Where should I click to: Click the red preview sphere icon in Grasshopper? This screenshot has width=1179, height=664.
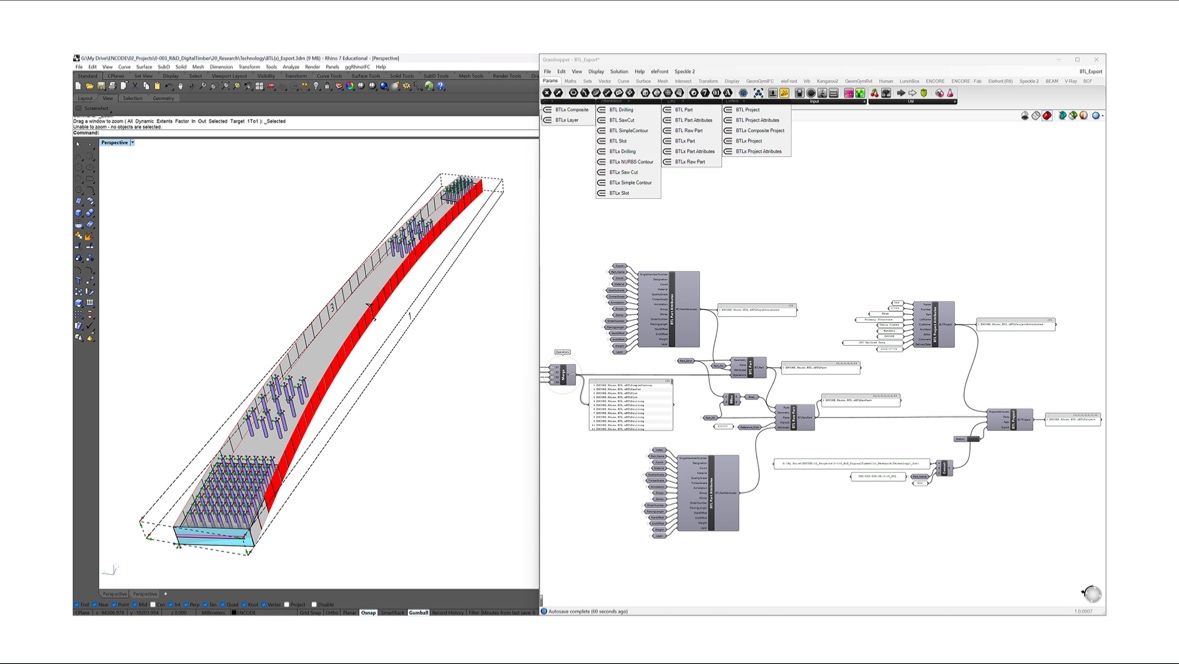(1047, 115)
